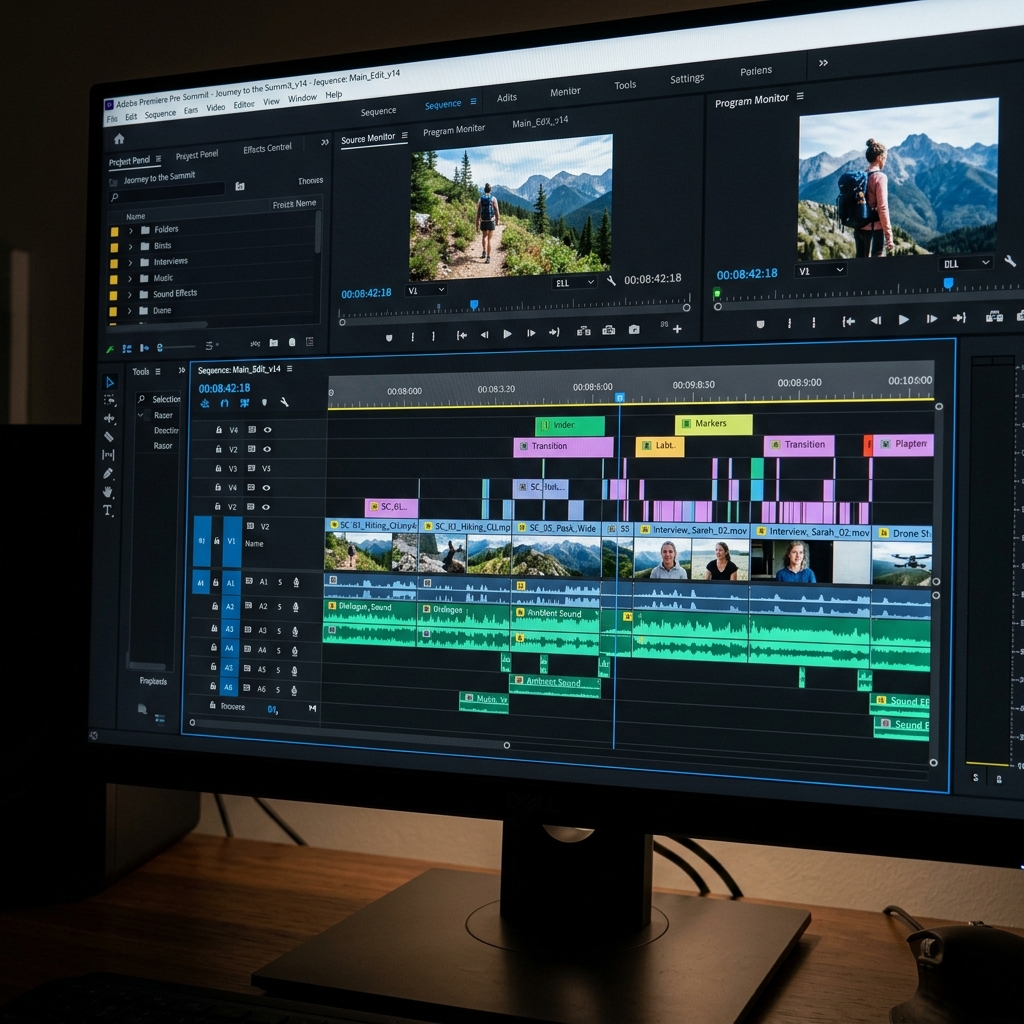
Task: Toggle Solo on track A2
Action: [x=280, y=607]
